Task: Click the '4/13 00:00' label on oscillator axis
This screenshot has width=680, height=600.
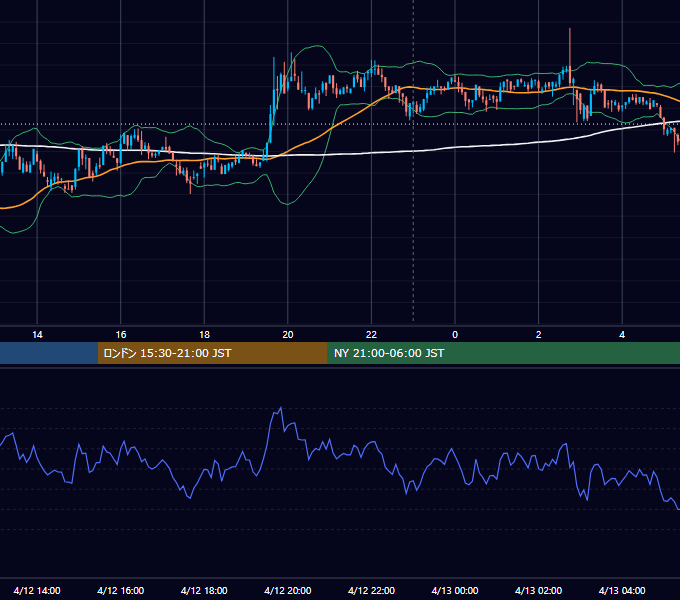Action: tap(455, 590)
